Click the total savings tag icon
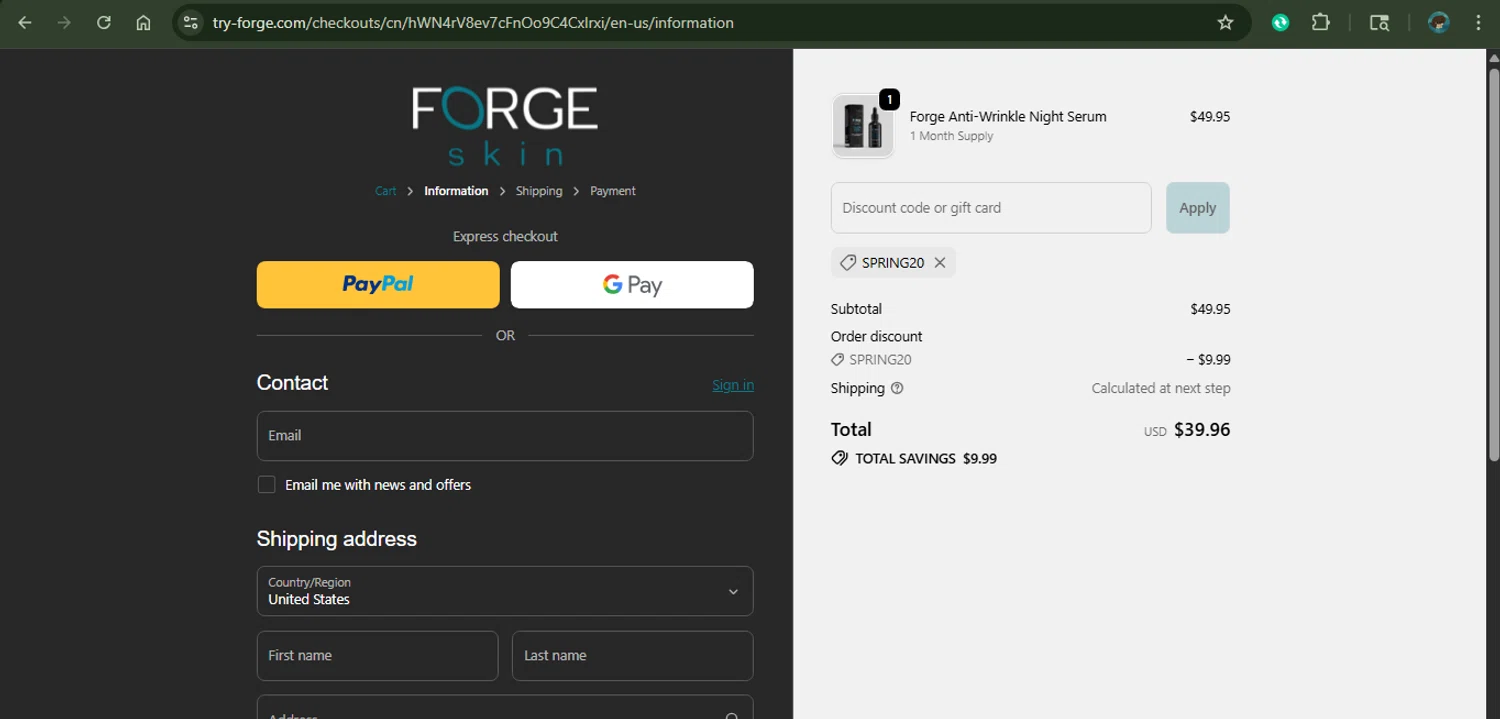The height and width of the screenshot is (719, 1500). coord(840,458)
